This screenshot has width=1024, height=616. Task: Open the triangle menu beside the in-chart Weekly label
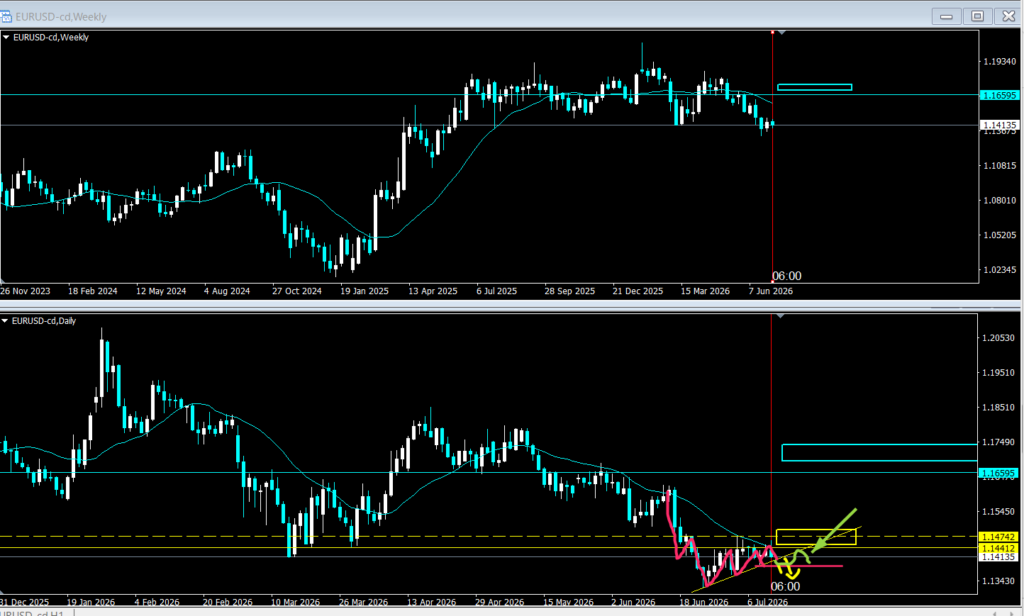[x=6, y=38]
